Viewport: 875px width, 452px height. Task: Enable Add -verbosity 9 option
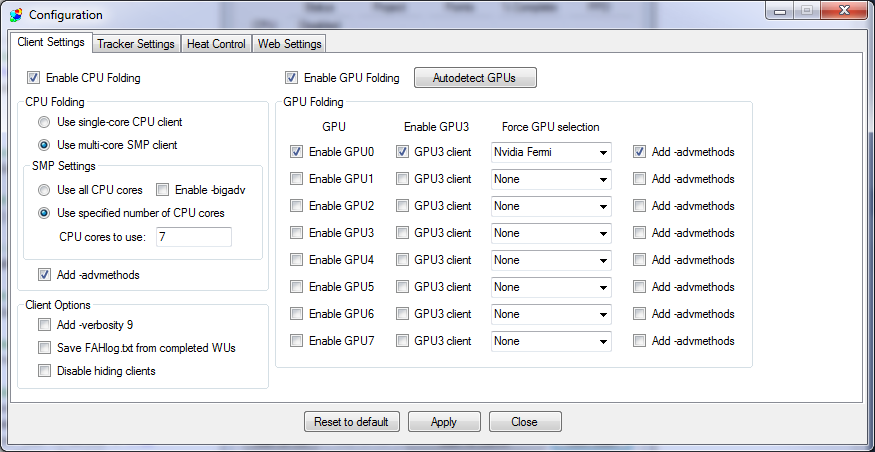tap(44, 325)
